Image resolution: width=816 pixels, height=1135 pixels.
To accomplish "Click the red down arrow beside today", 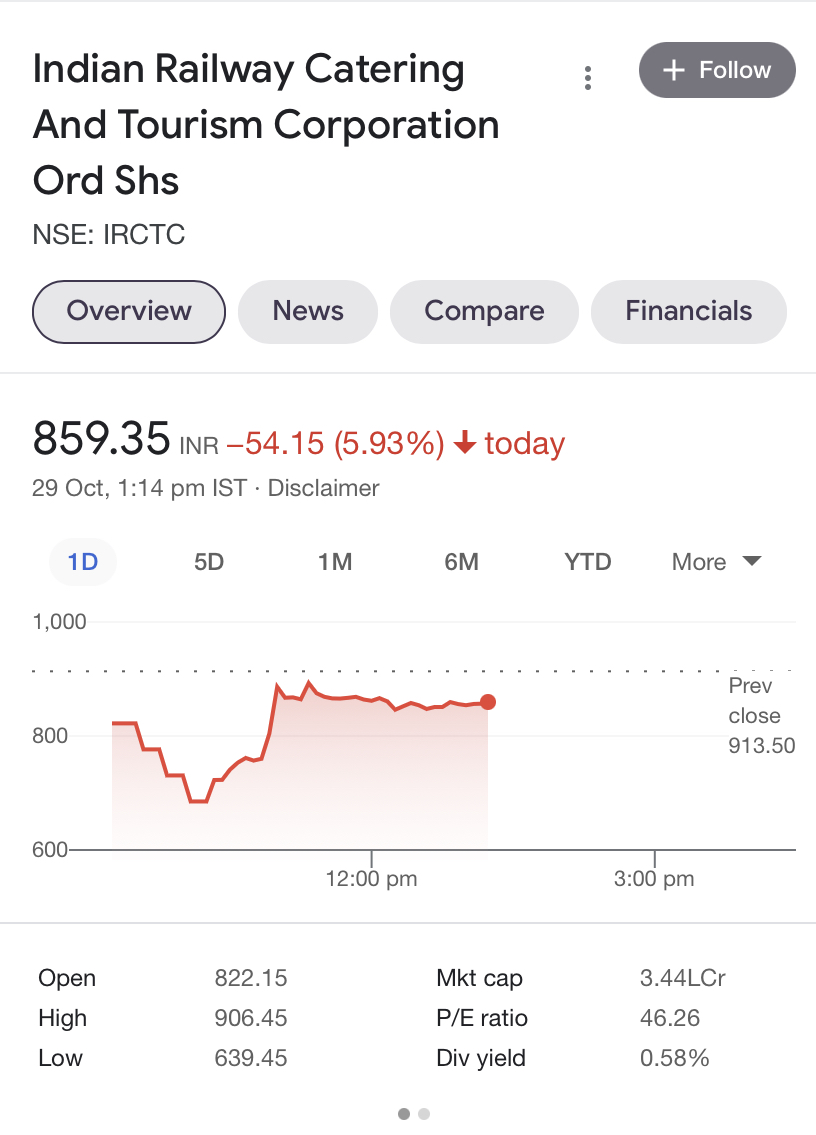I will pyautogui.click(x=464, y=443).
